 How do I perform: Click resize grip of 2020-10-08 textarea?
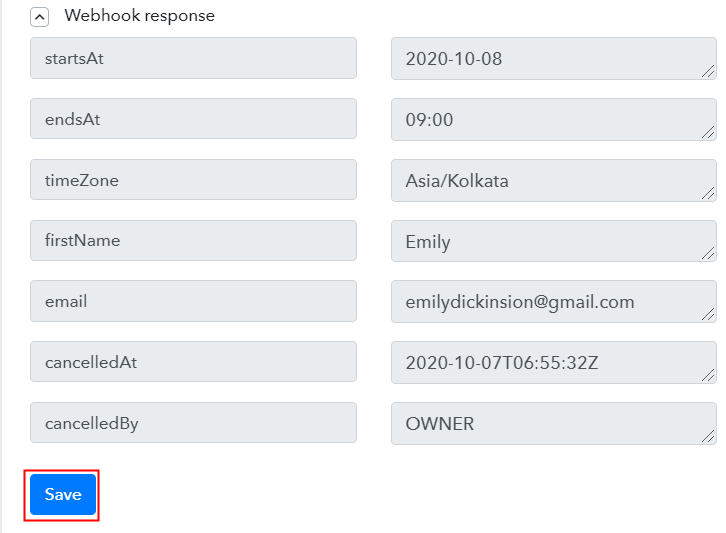pyautogui.click(x=708, y=72)
